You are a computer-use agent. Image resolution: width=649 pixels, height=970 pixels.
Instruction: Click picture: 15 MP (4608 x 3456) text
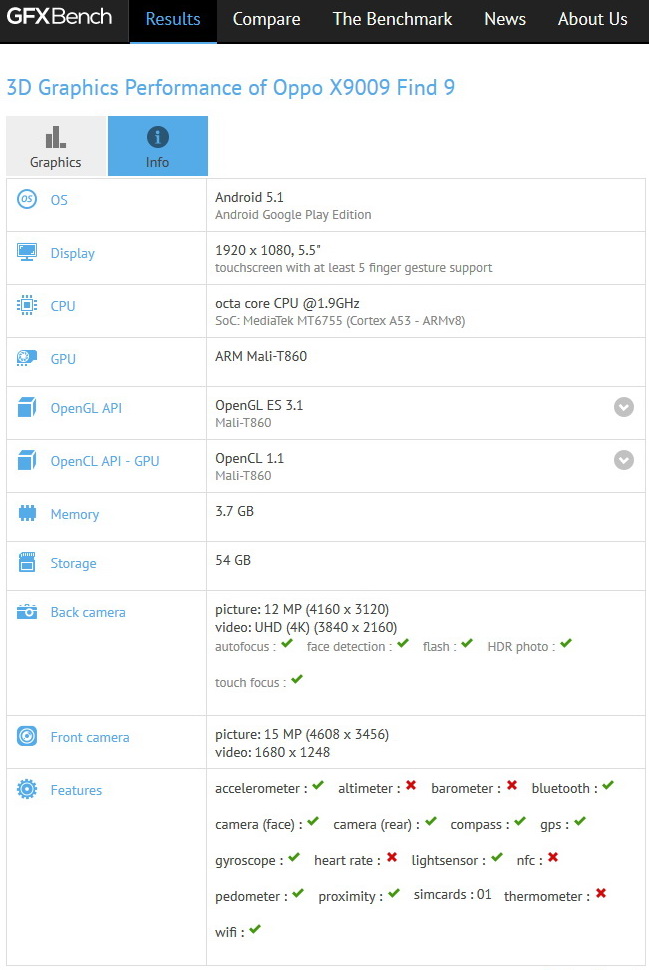(x=302, y=734)
